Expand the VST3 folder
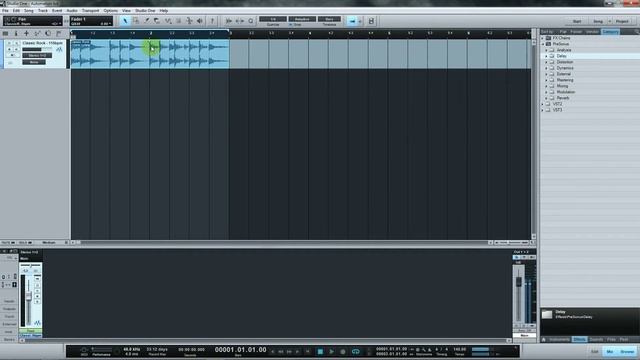This screenshot has width=640, height=360. (x=543, y=110)
